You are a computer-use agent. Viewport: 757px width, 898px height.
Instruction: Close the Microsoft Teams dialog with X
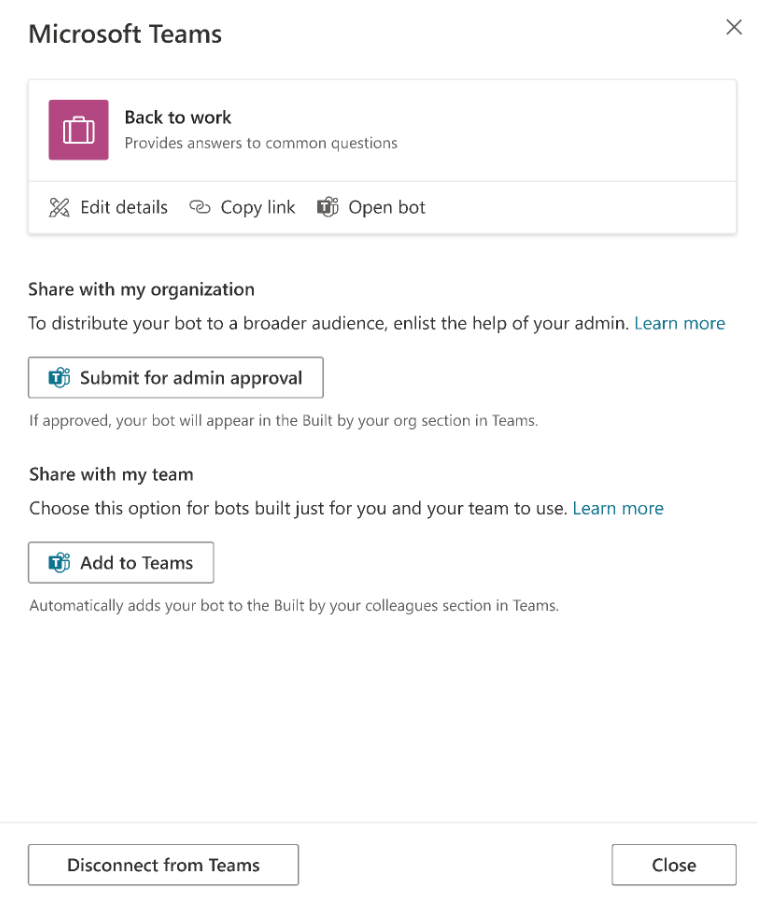pyautogui.click(x=734, y=27)
